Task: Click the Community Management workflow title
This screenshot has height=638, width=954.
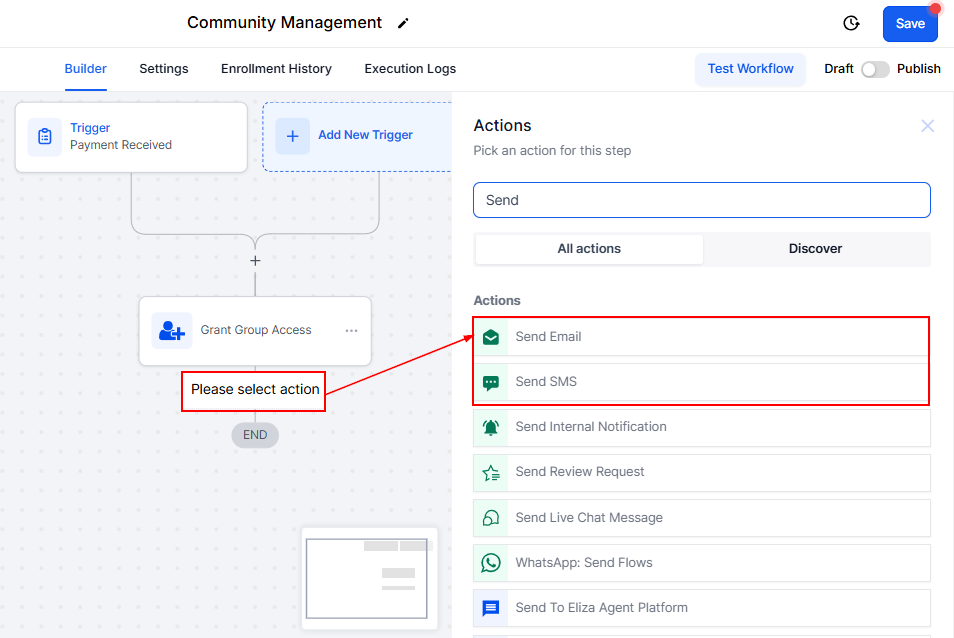Action: pyautogui.click(x=284, y=23)
